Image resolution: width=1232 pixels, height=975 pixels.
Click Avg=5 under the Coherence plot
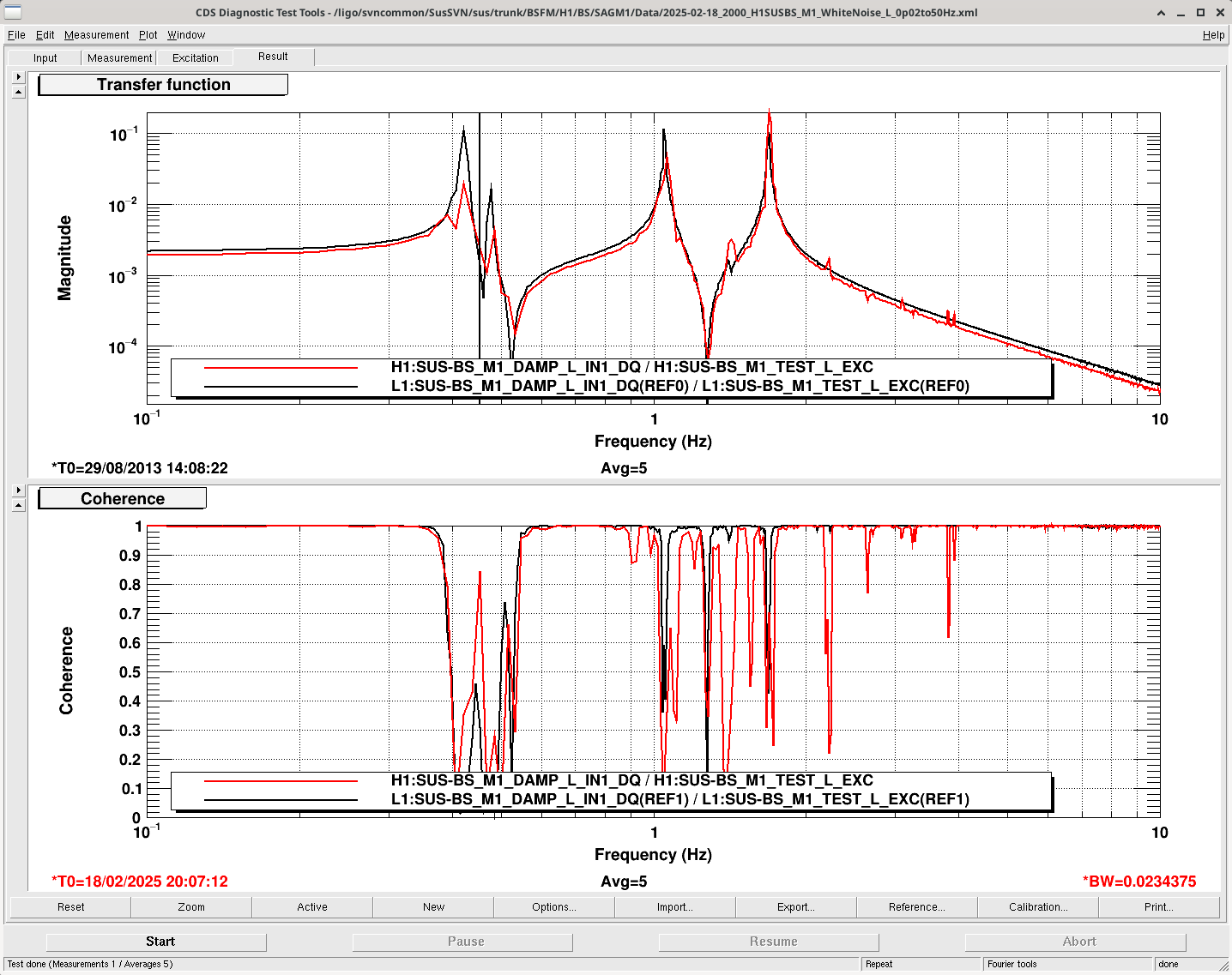tap(624, 882)
